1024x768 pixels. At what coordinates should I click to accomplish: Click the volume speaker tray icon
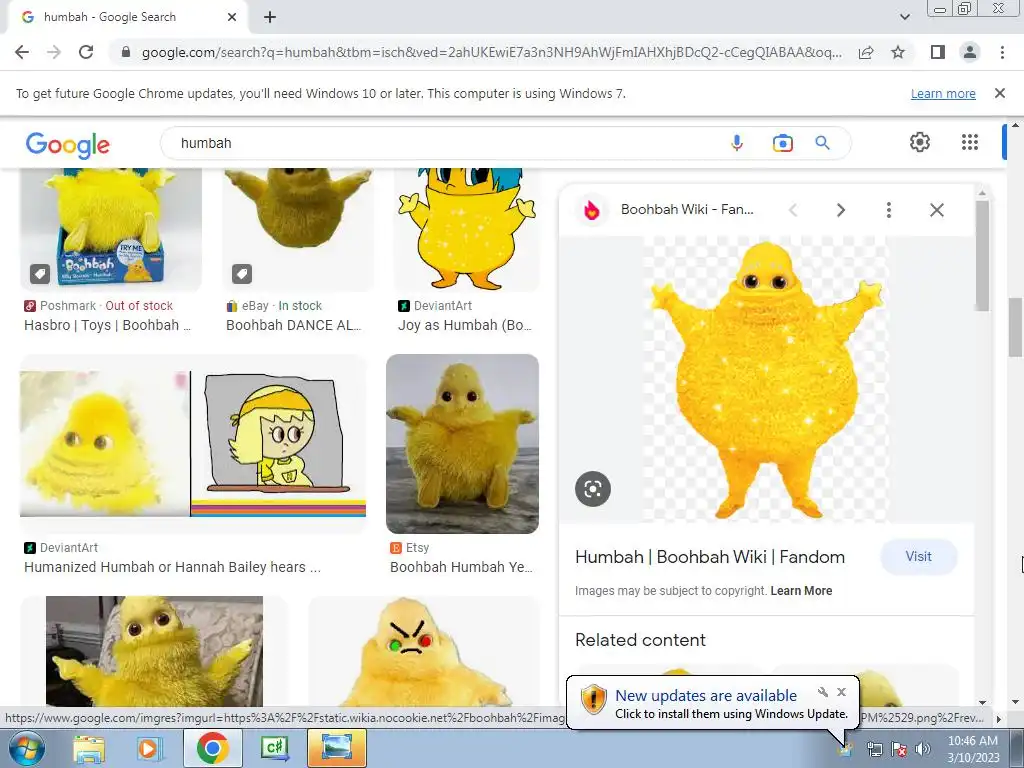pos(922,750)
